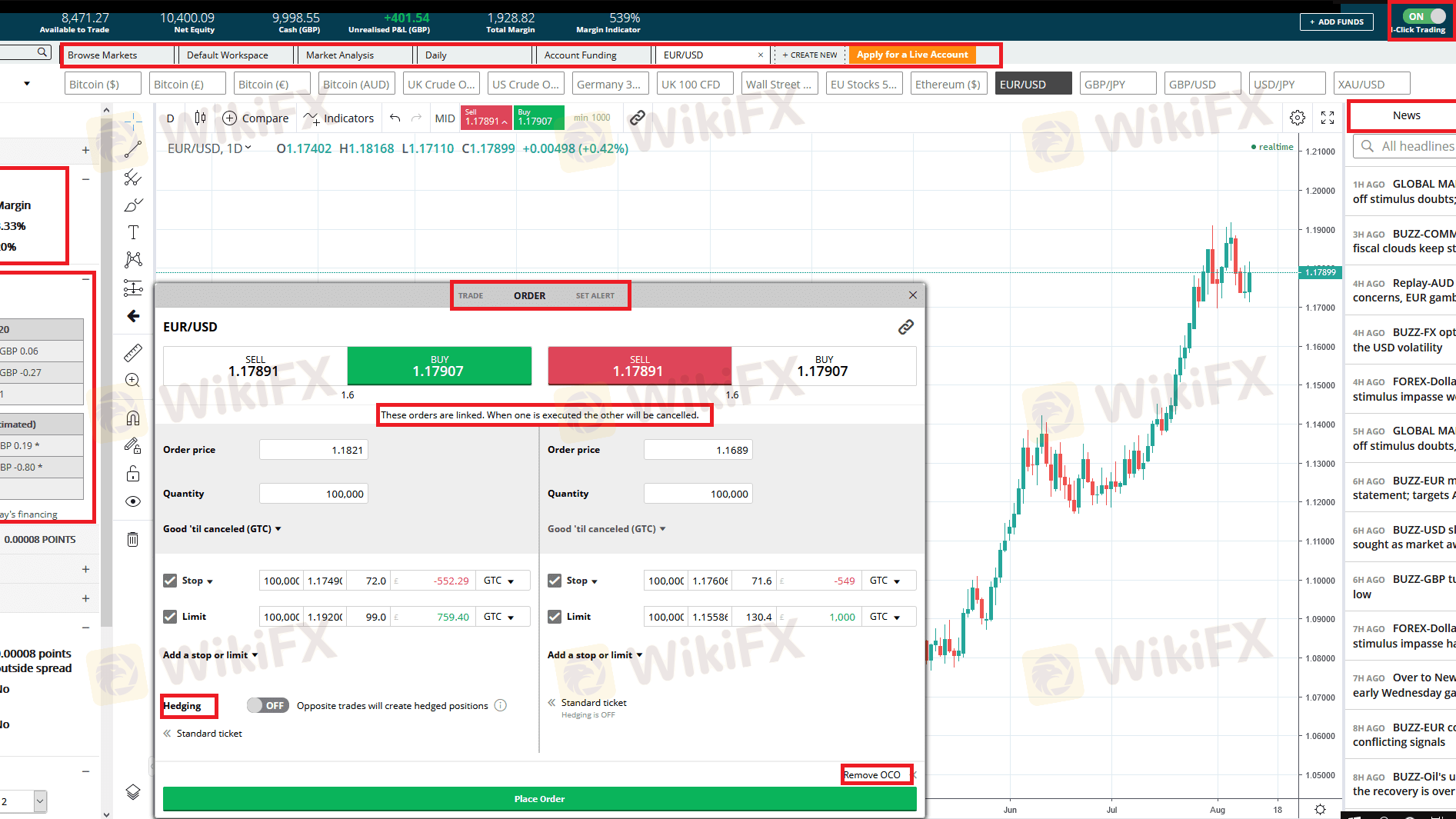Select the text annotation tool
Viewport: 1456px width, 819px height.
[x=133, y=232]
